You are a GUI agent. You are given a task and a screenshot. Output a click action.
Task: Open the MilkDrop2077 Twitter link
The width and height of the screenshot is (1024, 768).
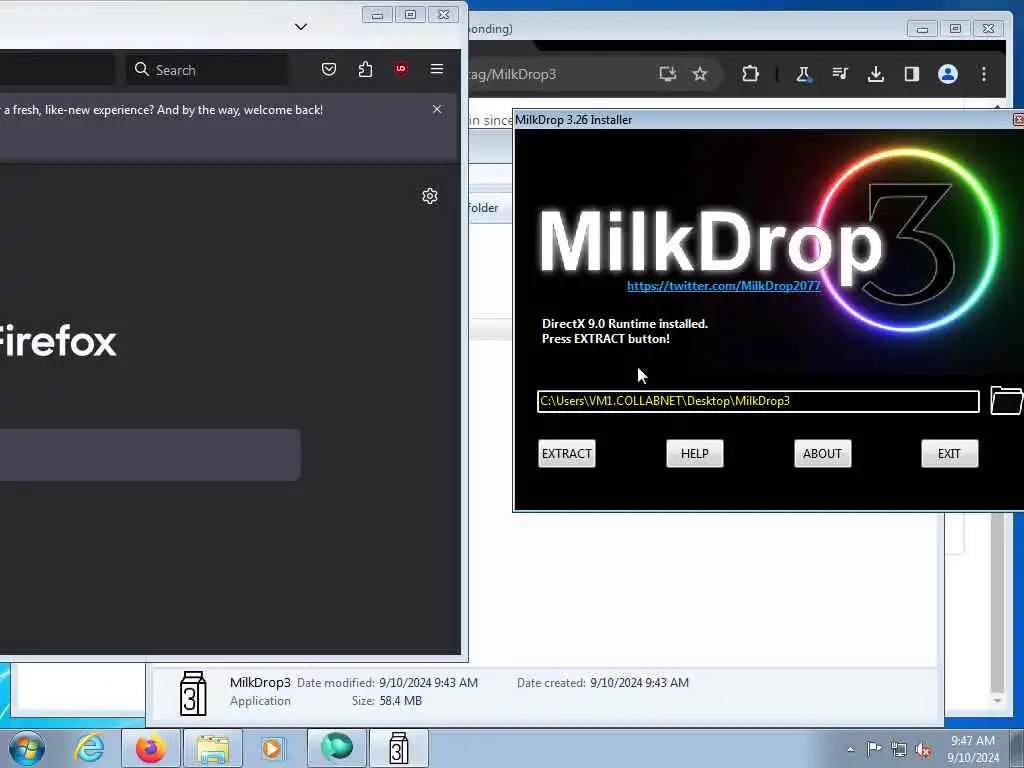coord(724,286)
